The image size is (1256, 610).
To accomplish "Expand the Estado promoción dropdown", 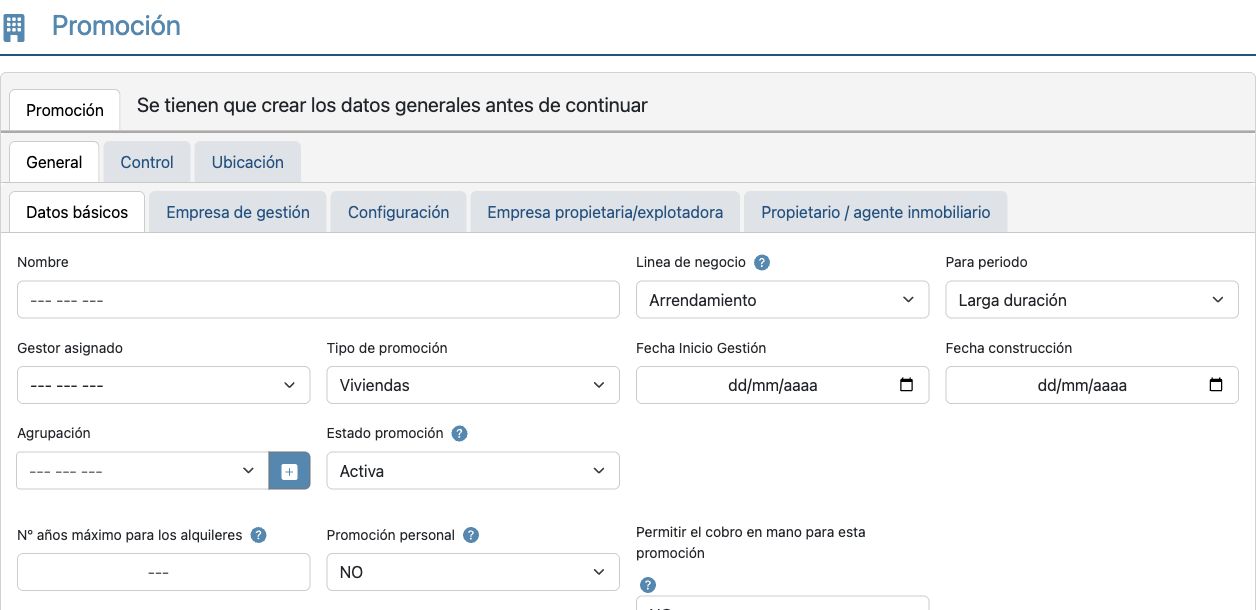I will pos(473,471).
